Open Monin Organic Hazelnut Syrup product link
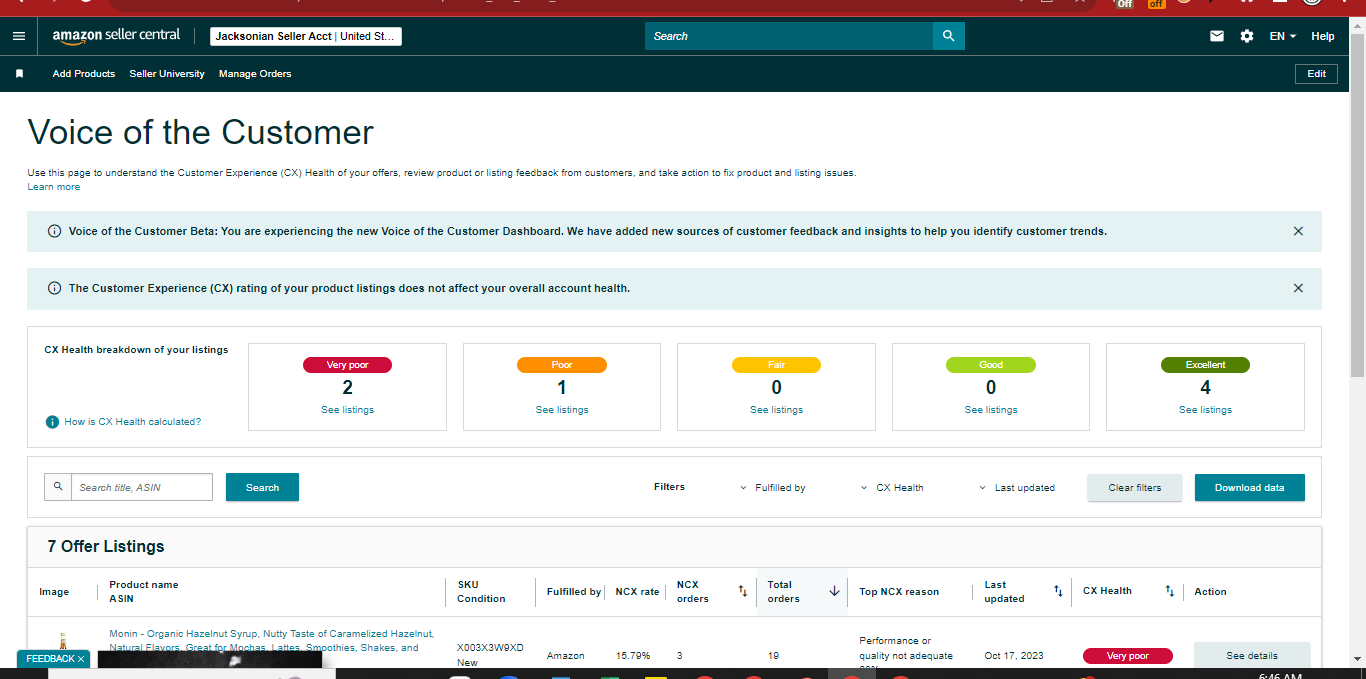This screenshot has height=679, width=1366. tap(271, 640)
